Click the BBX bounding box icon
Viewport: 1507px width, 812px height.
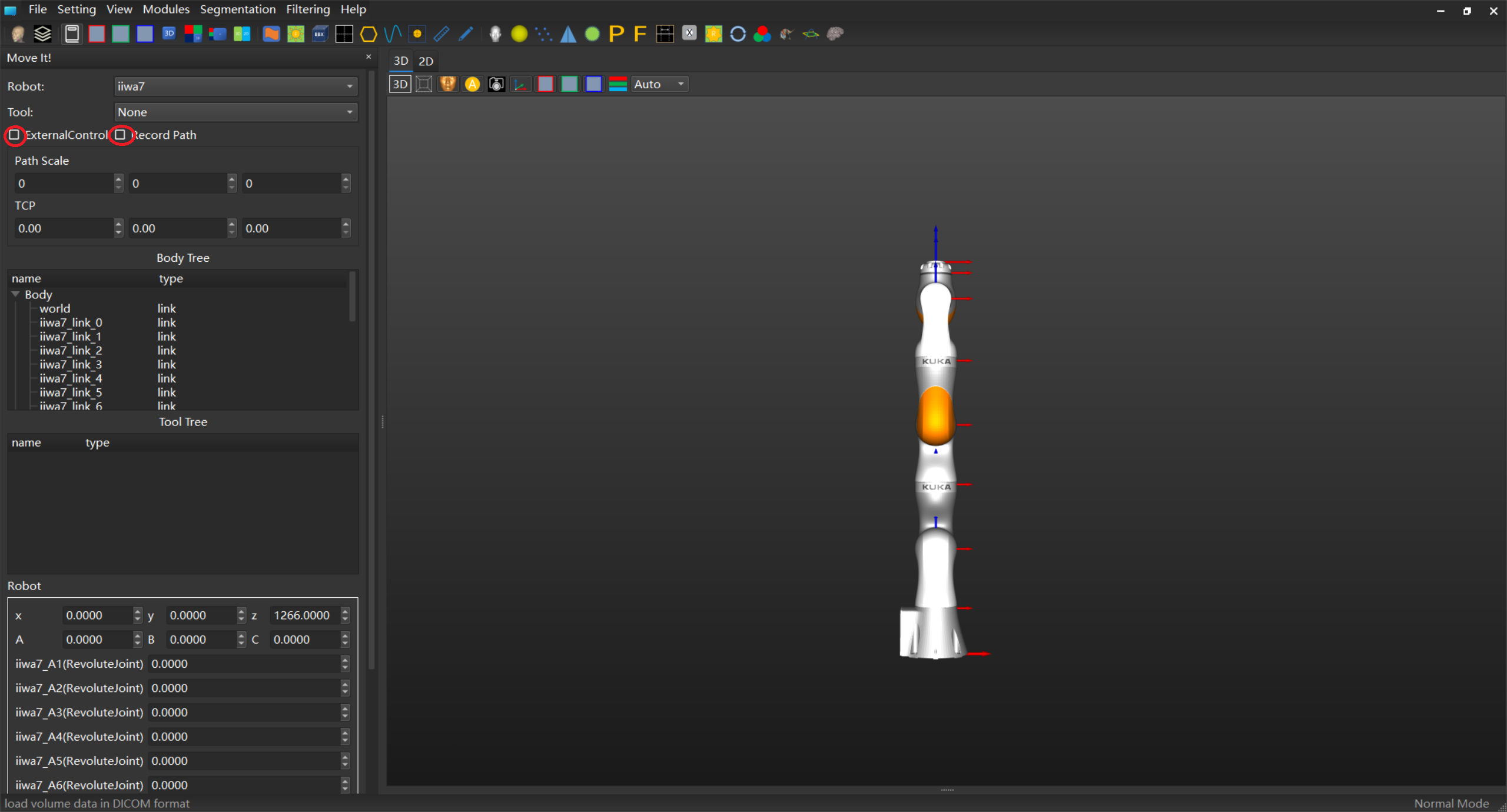(320, 34)
